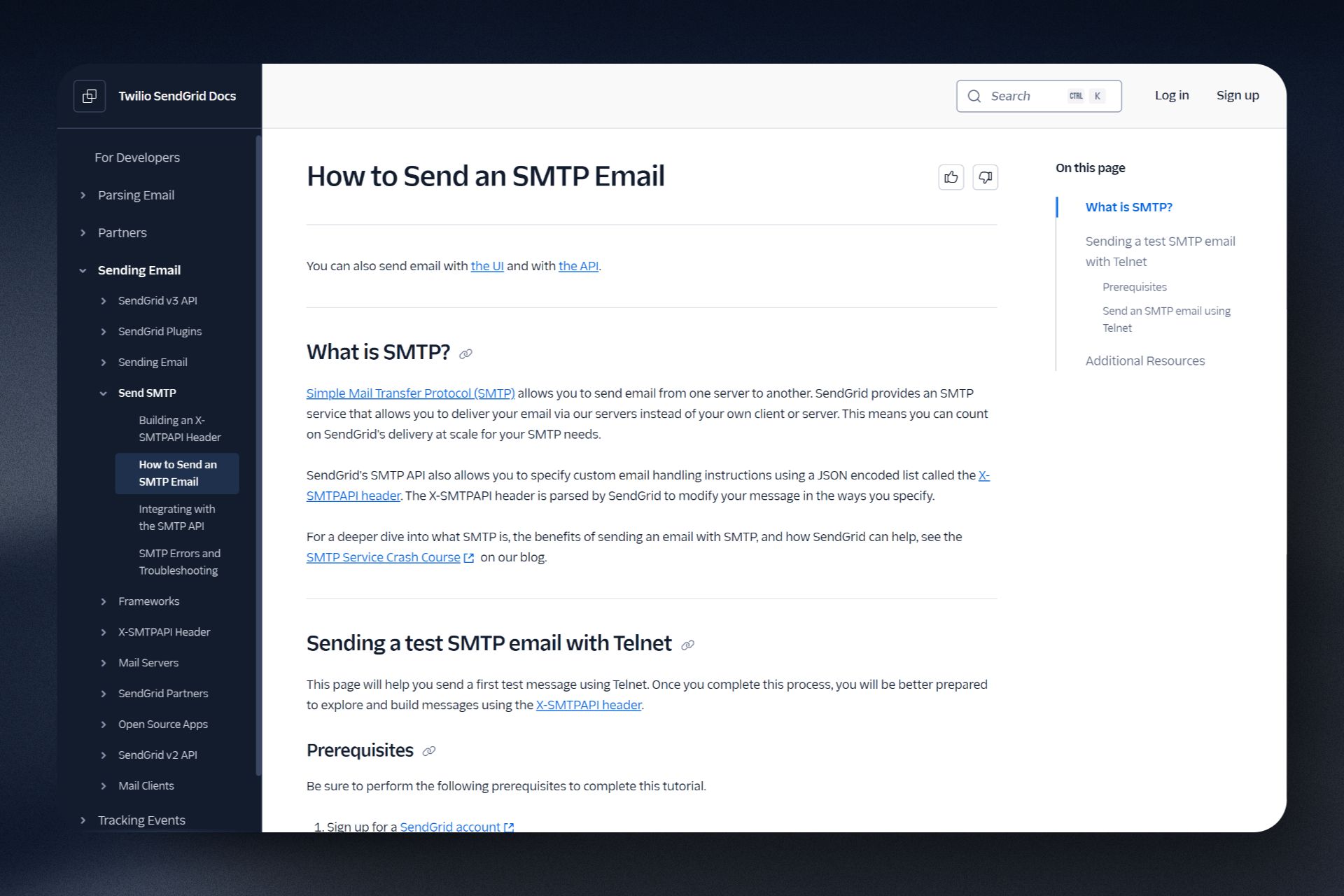Copy anchor link beside Prerequisites heading

coord(429,751)
